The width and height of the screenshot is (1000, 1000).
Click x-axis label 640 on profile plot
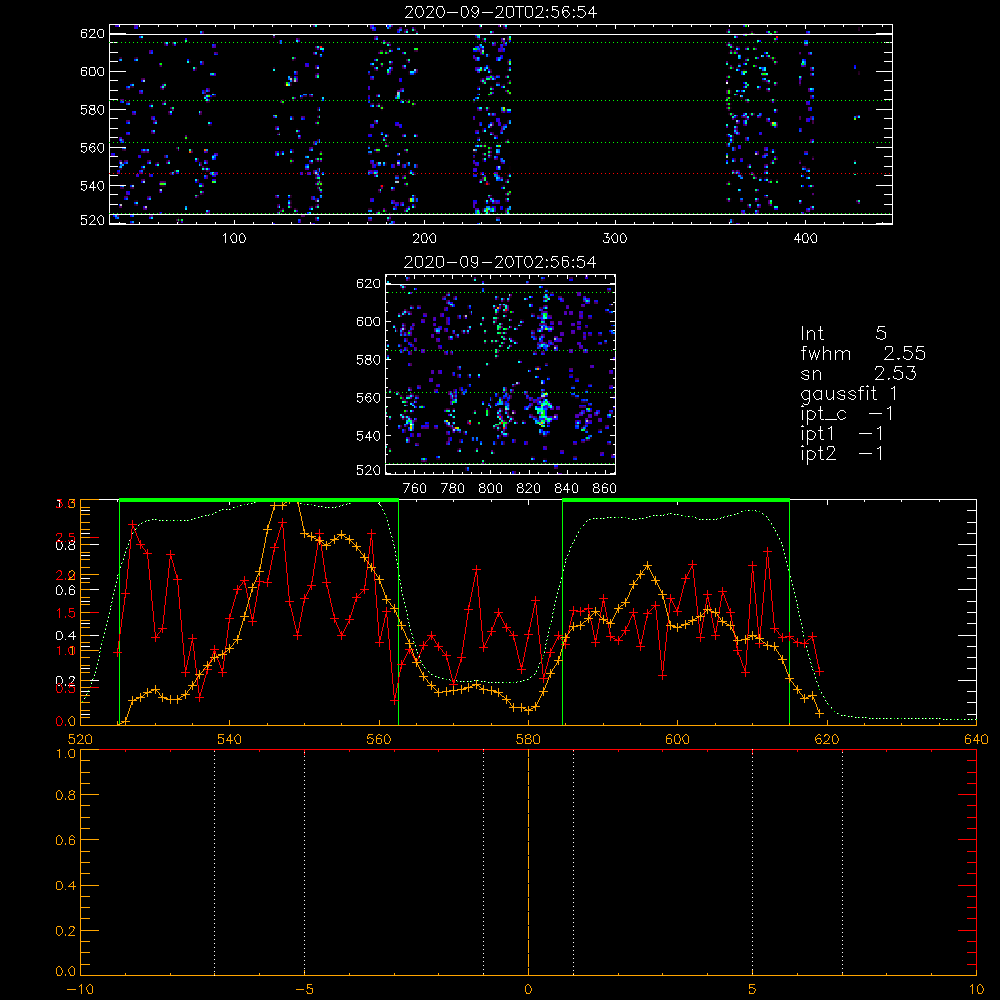pyautogui.click(x=976, y=739)
